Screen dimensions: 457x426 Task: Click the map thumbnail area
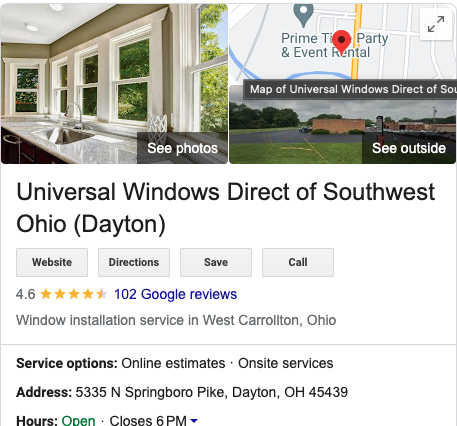click(x=343, y=42)
